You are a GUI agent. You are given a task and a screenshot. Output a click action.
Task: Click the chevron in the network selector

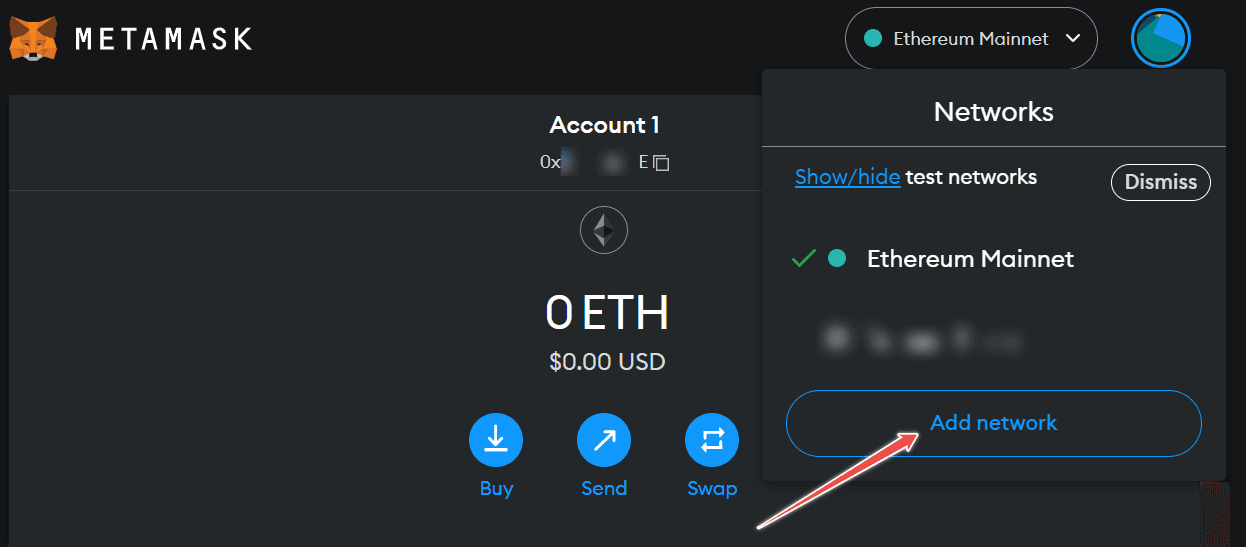1074,39
